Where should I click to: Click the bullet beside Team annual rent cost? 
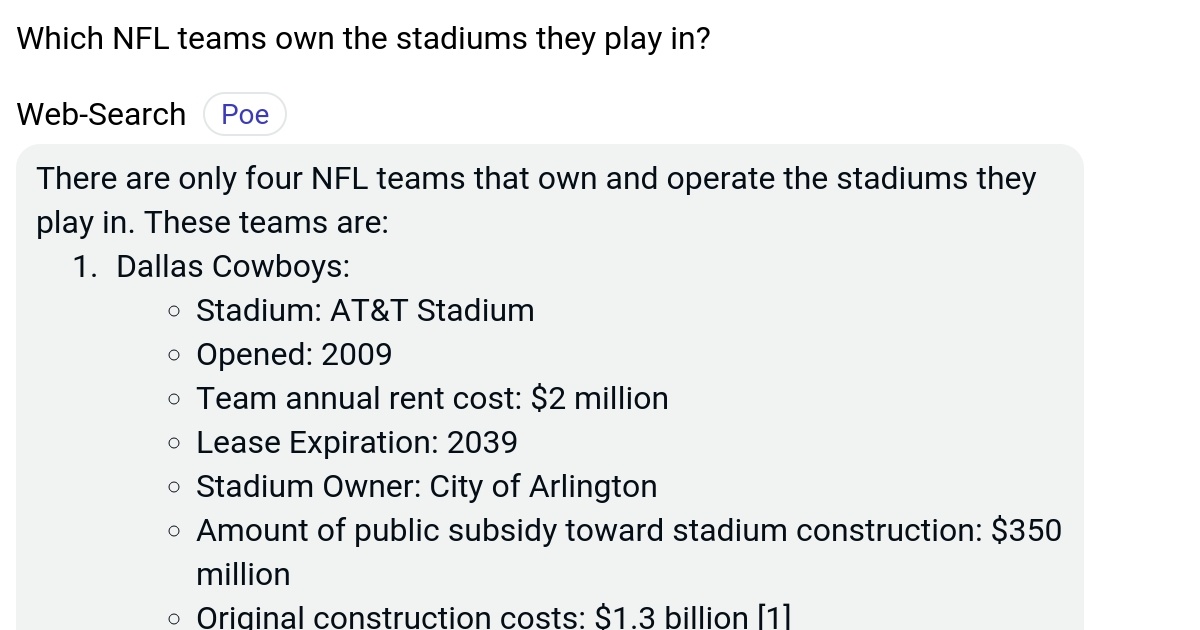(x=174, y=399)
